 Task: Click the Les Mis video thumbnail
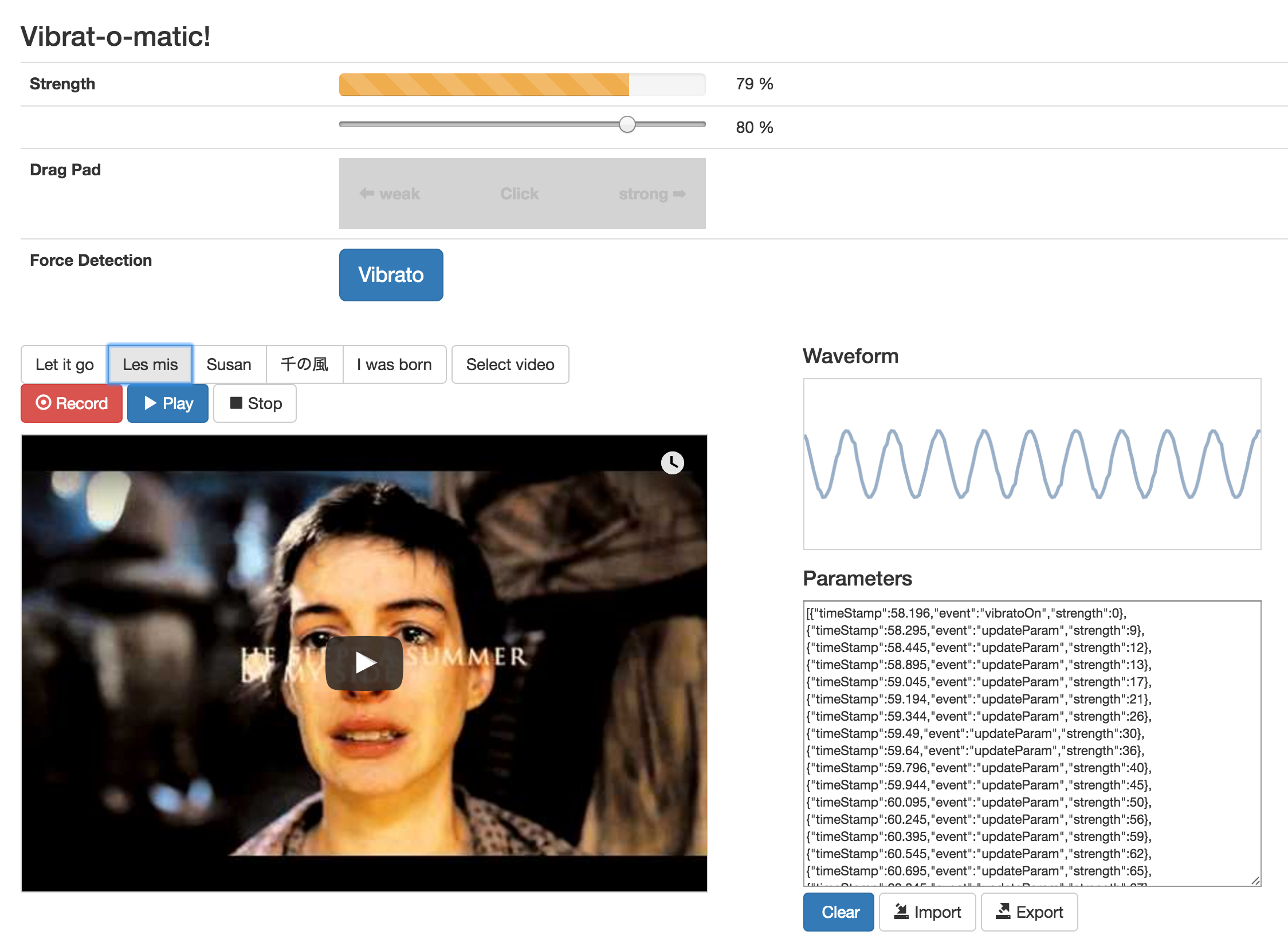(364, 663)
